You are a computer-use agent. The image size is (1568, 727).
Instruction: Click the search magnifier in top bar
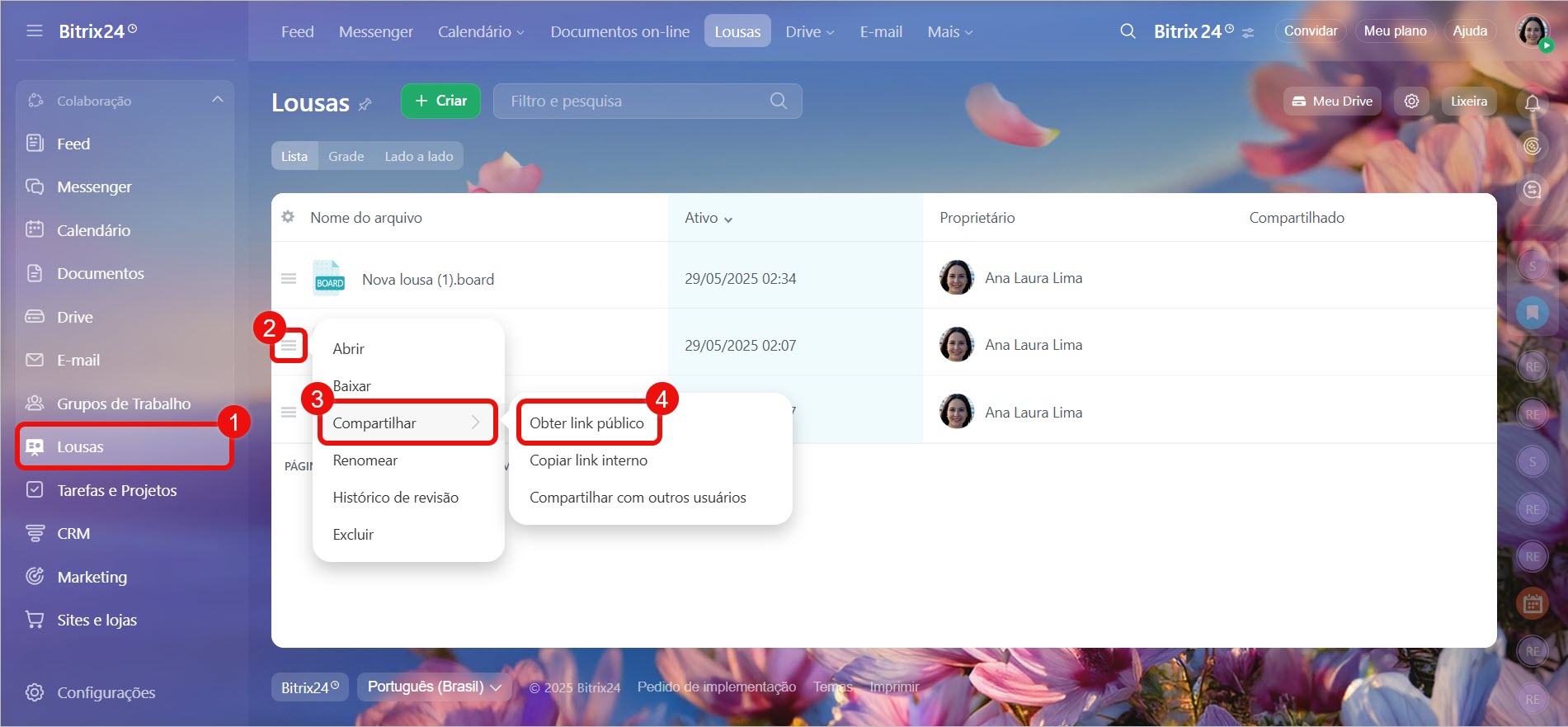point(1128,31)
